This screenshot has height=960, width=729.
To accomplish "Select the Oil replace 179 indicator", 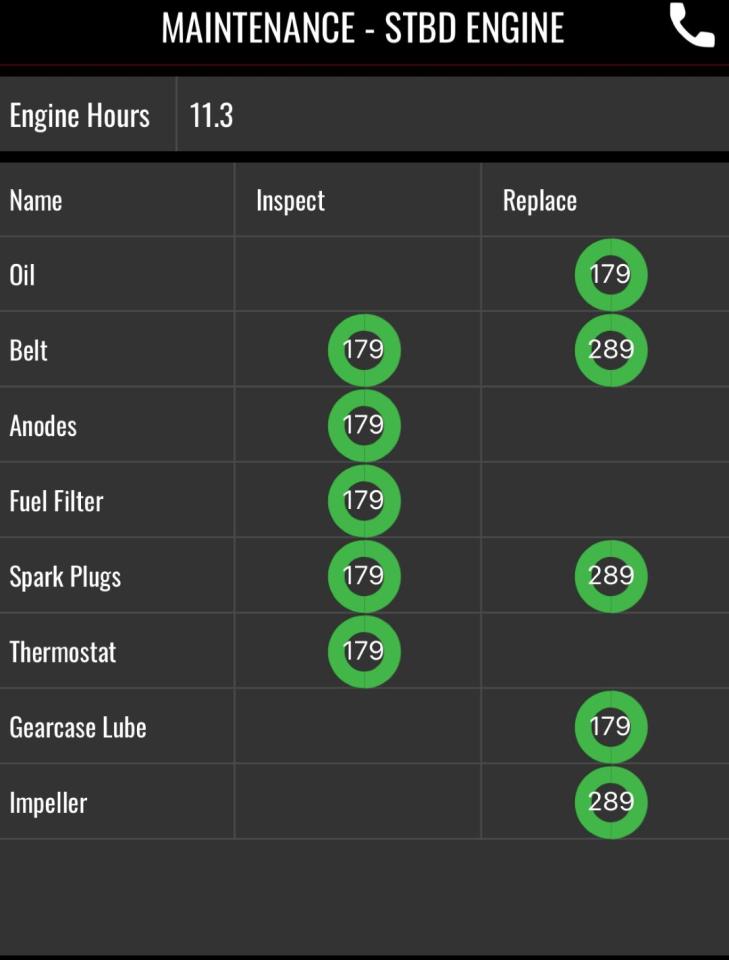I will (x=611, y=274).
